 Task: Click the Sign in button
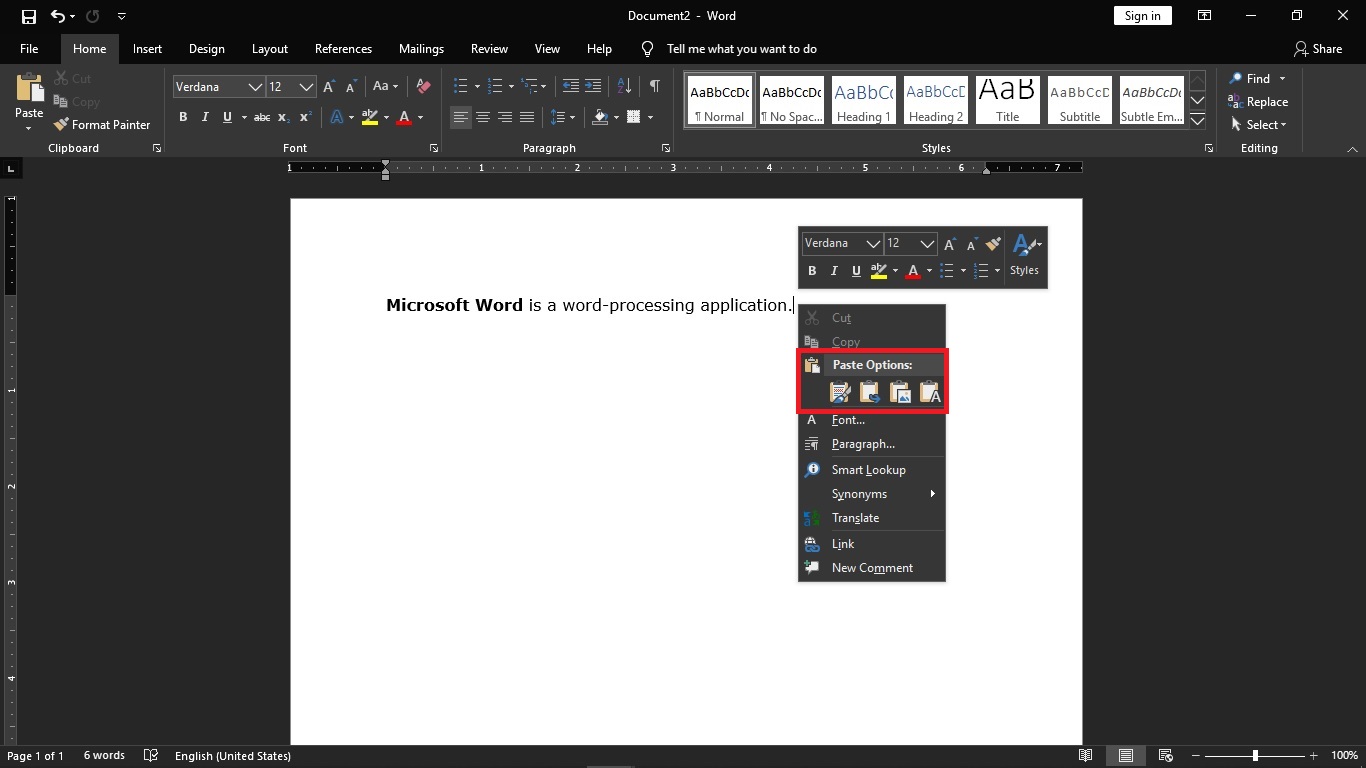(1142, 16)
